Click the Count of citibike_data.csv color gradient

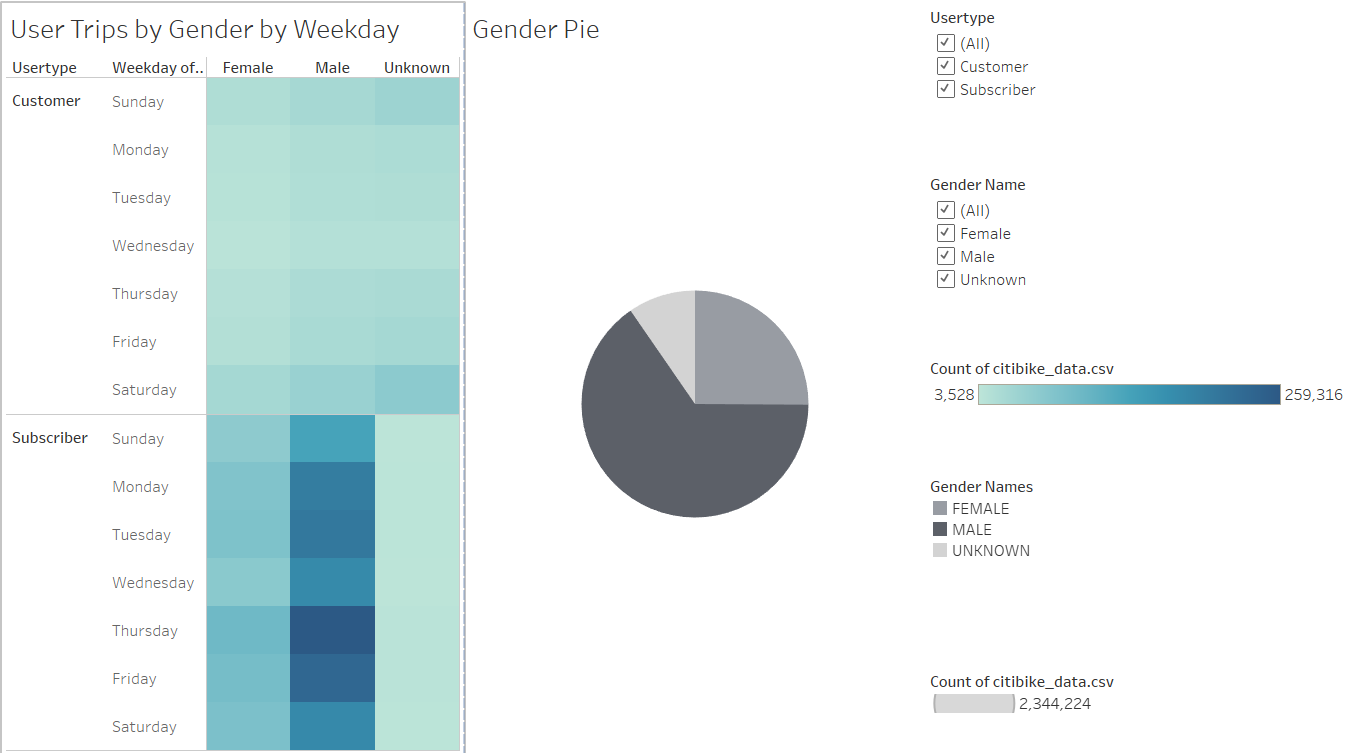click(x=1128, y=394)
